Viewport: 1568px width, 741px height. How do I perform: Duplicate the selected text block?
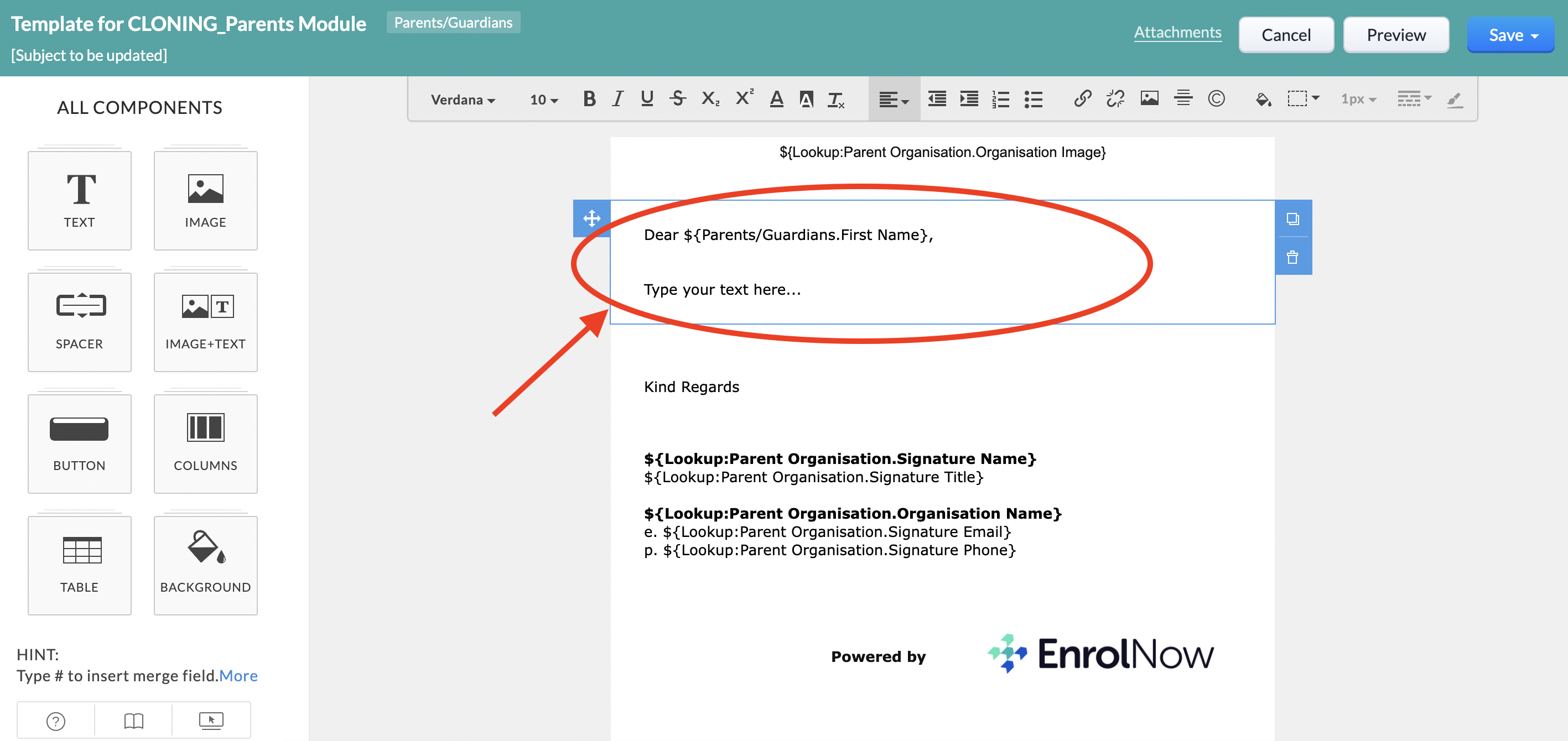pyautogui.click(x=1292, y=218)
